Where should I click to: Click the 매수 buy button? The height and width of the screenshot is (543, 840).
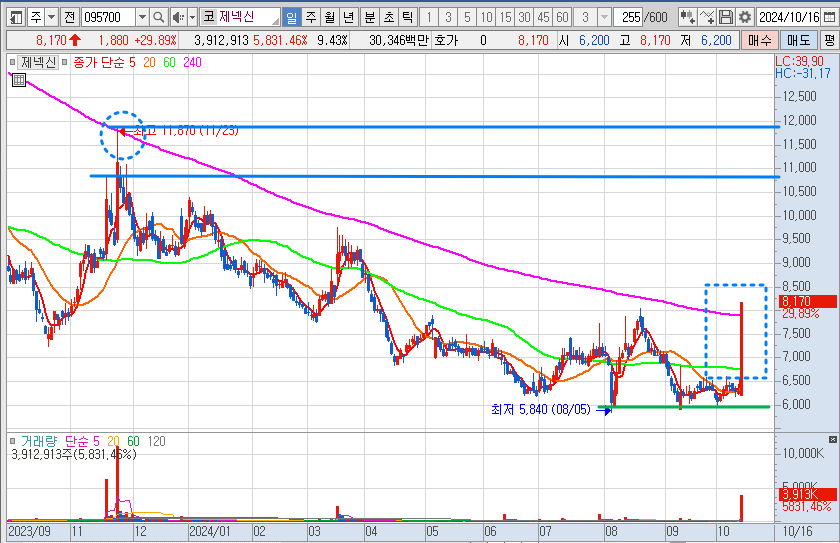click(x=760, y=41)
